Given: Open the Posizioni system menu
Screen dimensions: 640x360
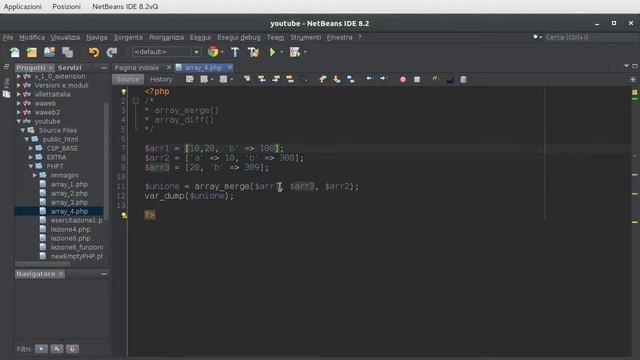Looking at the screenshot, I should pyautogui.click(x=66, y=7).
